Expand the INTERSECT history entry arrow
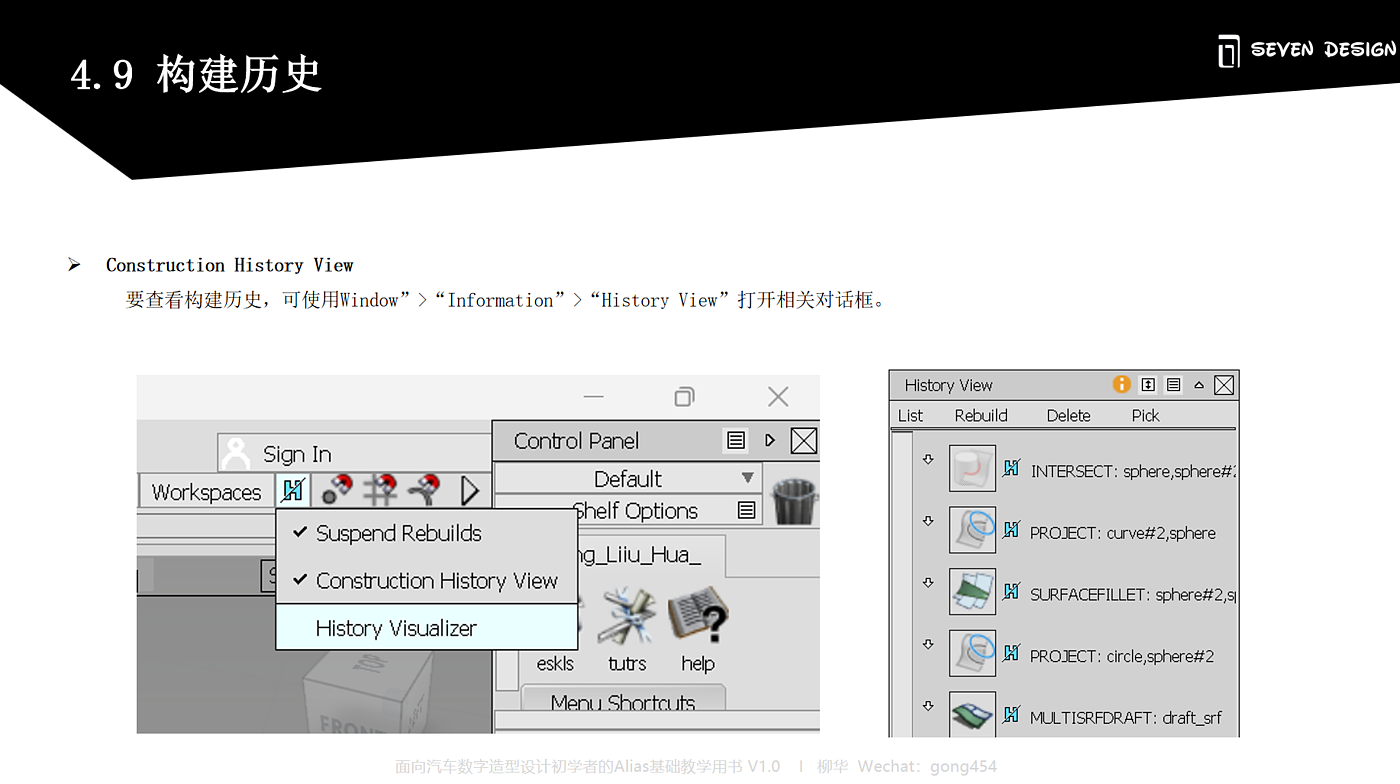Screen dimensions: 1400x784 tap(928, 459)
